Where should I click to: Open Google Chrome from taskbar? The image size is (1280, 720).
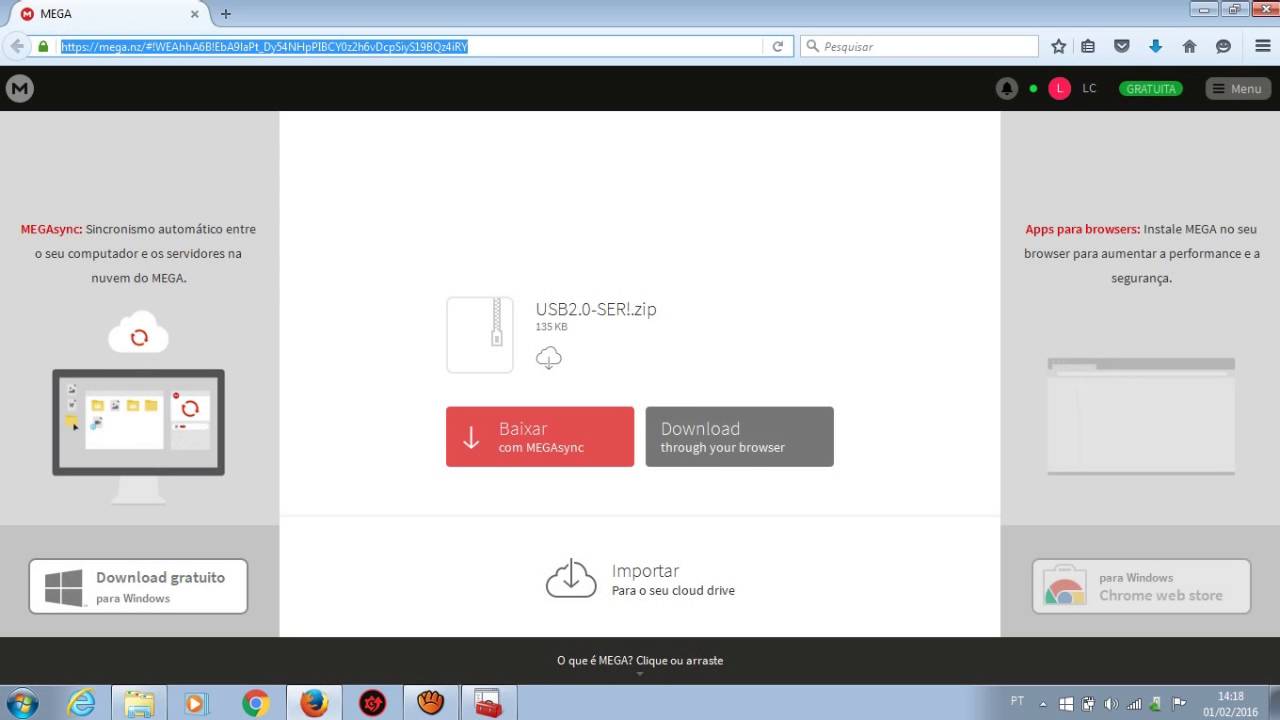[255, 703]
